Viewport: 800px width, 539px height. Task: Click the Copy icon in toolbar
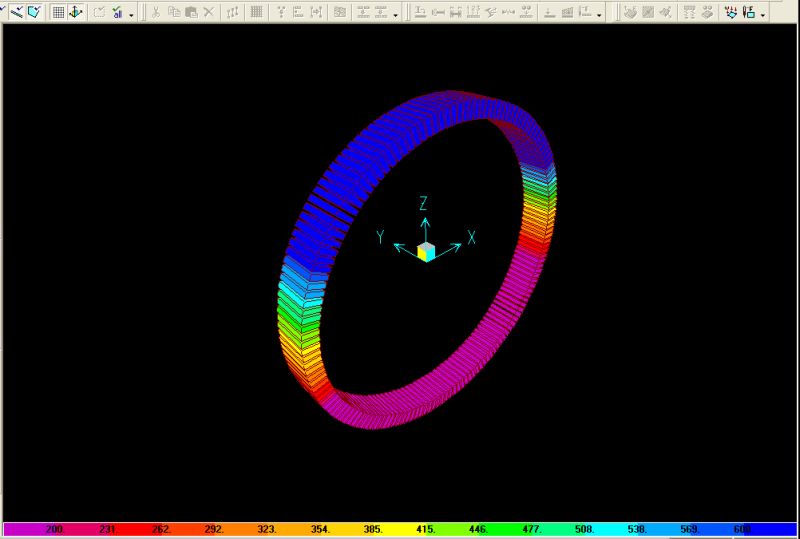(x=174, y=12)
